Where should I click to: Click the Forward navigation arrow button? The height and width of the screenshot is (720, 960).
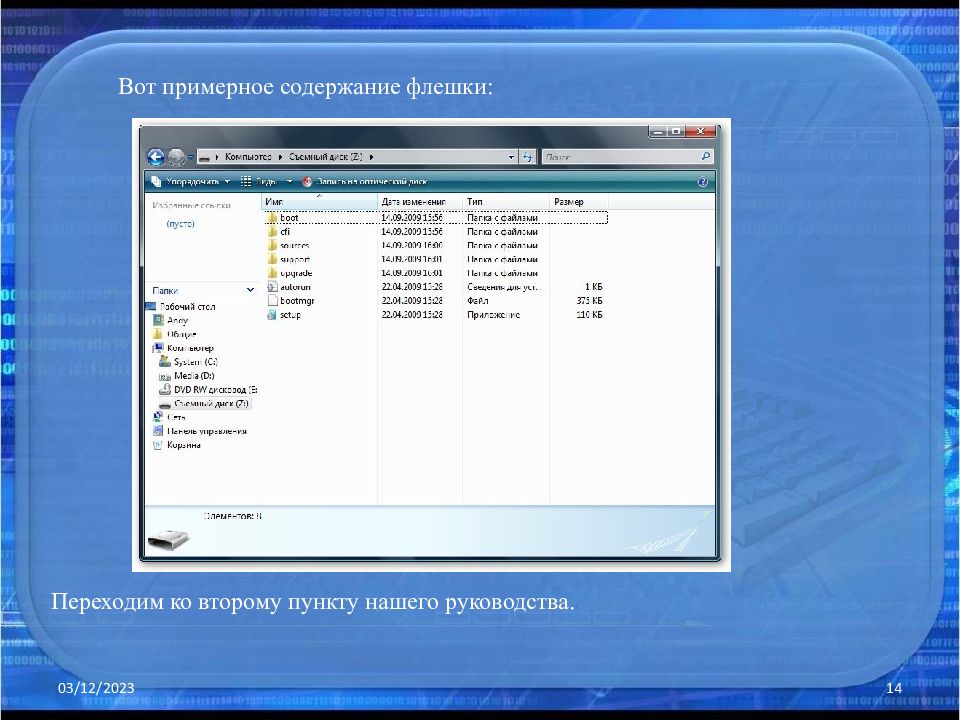[x=176, y=157]
